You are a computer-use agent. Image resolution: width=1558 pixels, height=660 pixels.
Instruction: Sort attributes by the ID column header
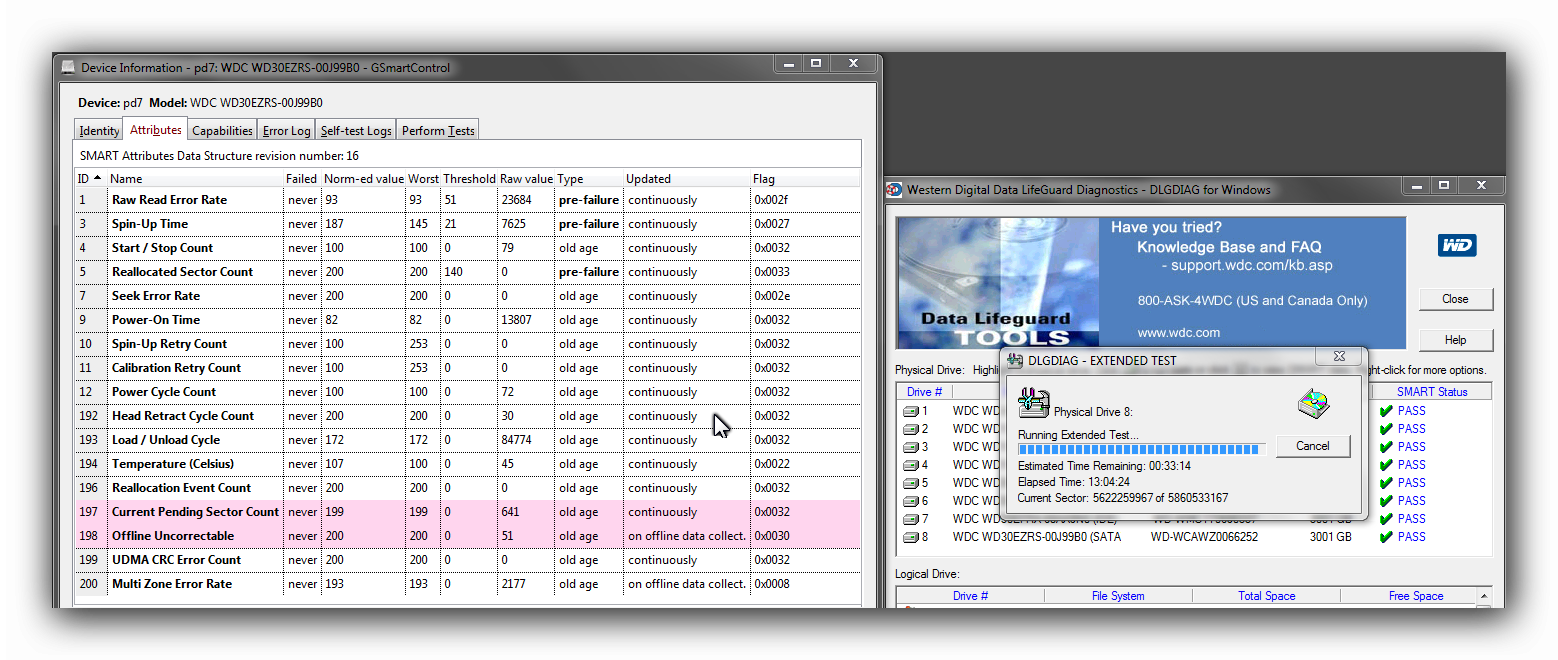click(90, 179)
